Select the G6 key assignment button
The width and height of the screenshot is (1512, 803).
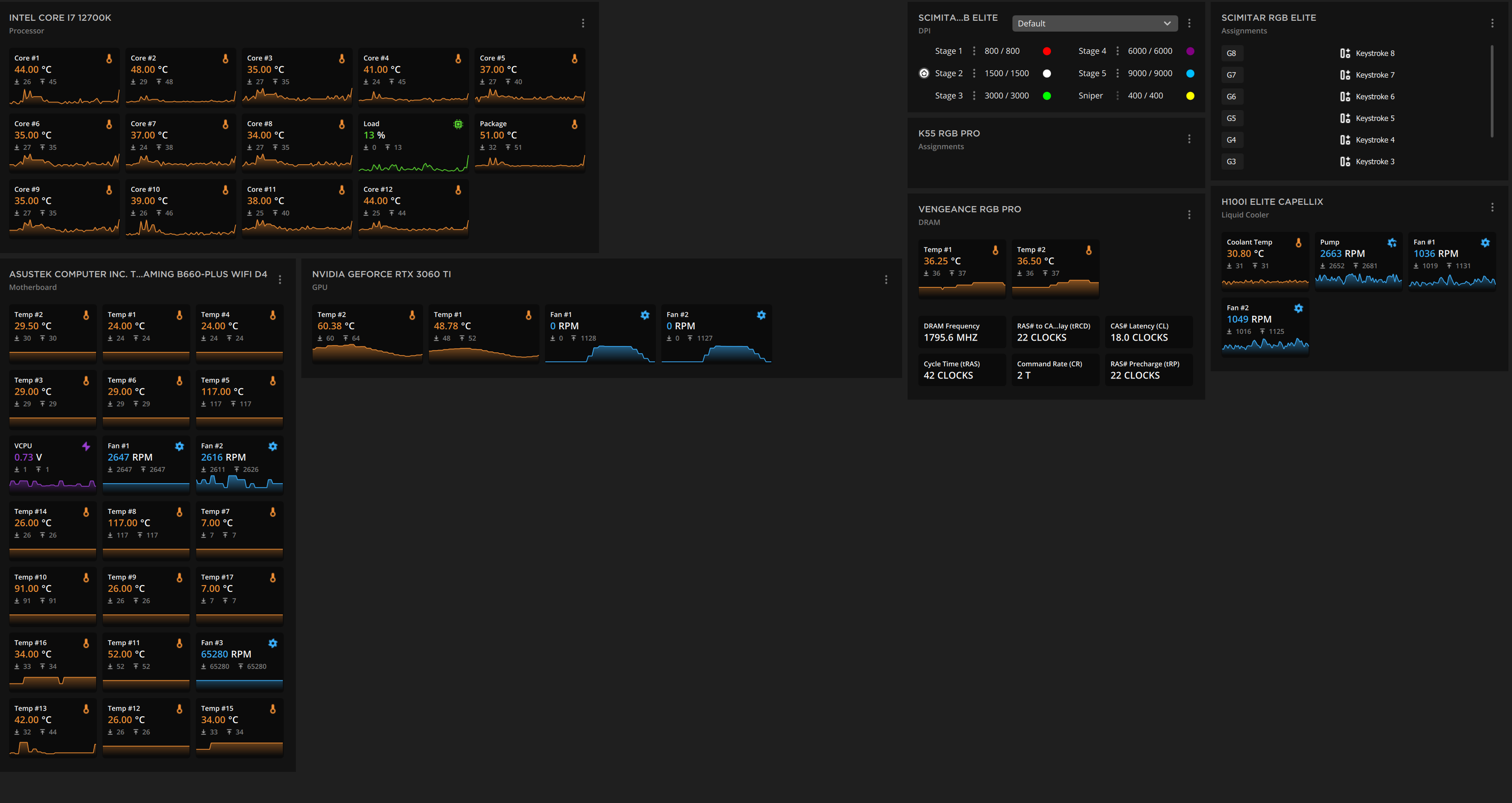1232,97
